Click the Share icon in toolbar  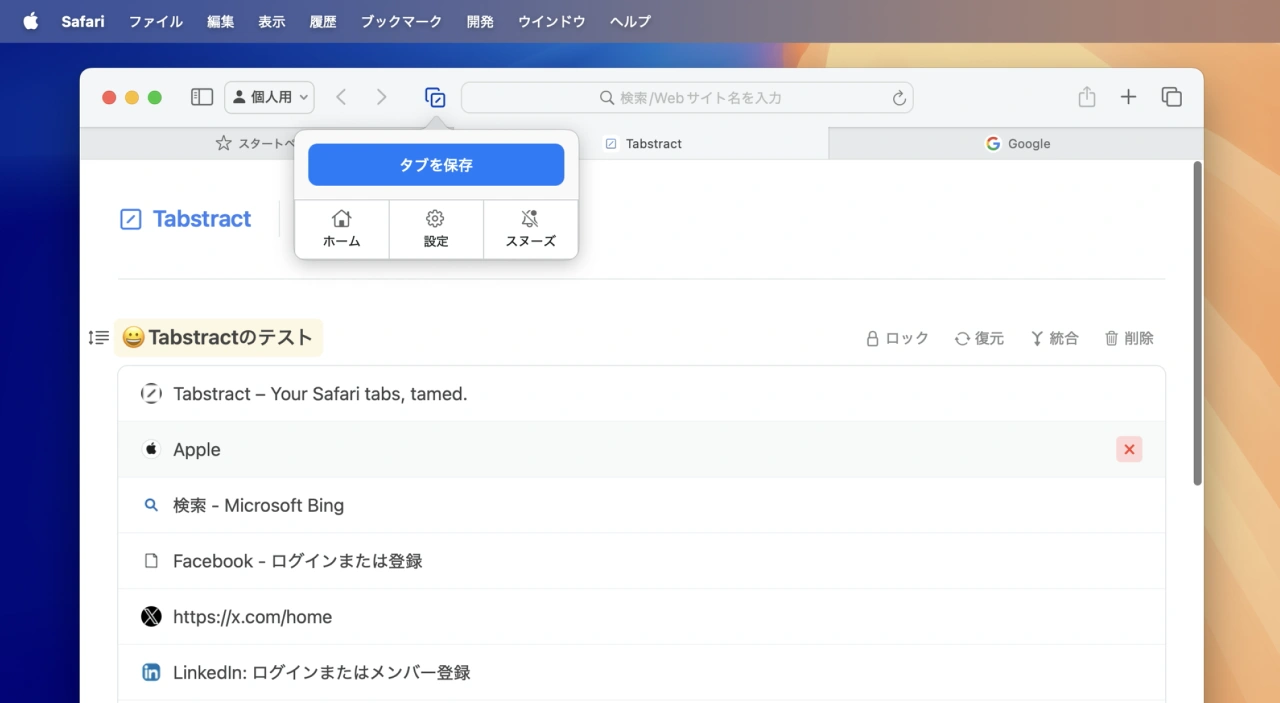pos(1087,97)
